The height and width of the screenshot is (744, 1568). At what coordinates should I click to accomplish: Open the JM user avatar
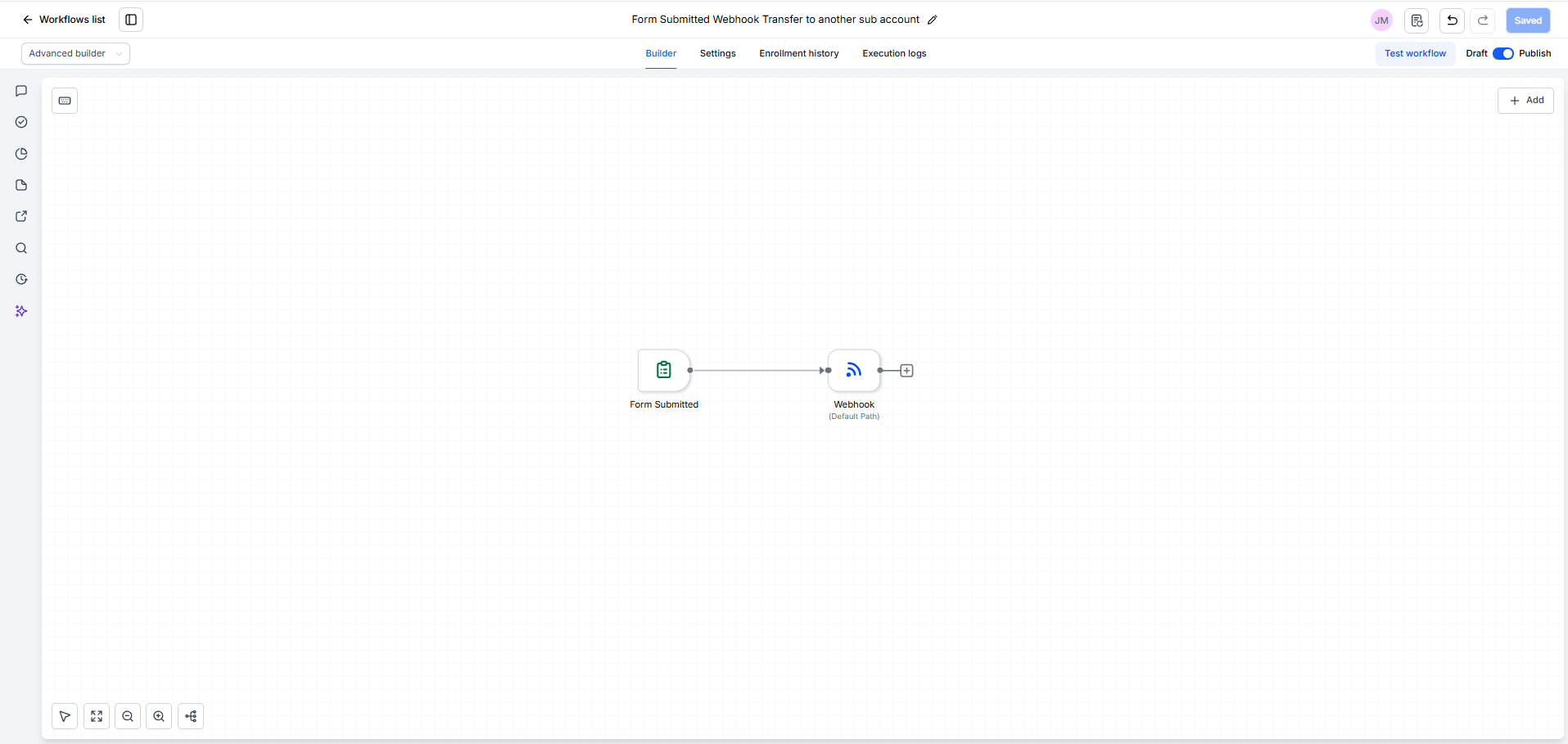[x=1381, y=20]
